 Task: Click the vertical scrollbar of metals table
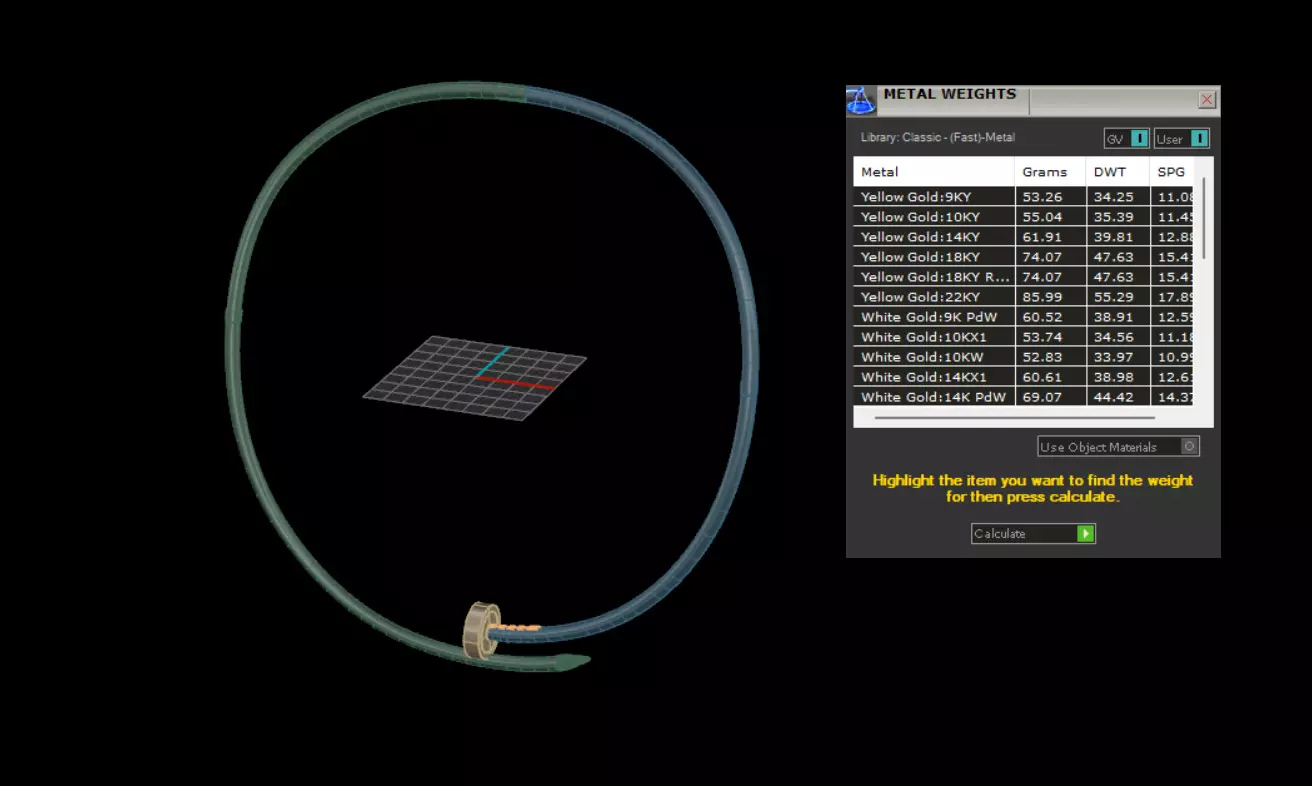tap(1203, 217)
